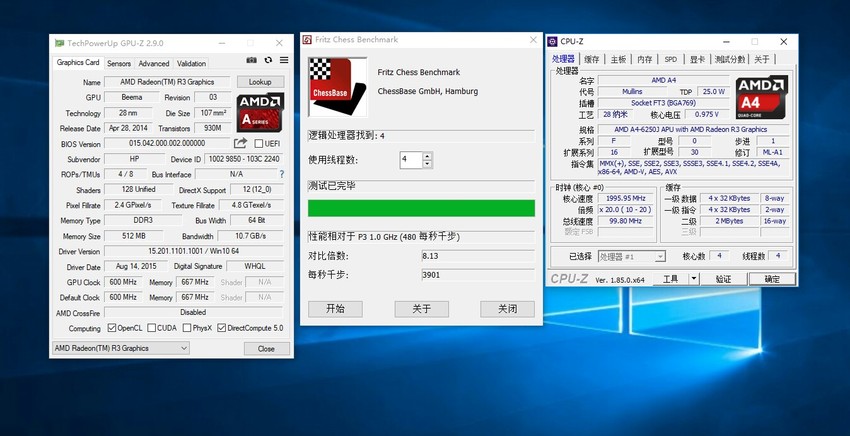Click the Driver Version field
850x436 pixels.
(194, 251)
